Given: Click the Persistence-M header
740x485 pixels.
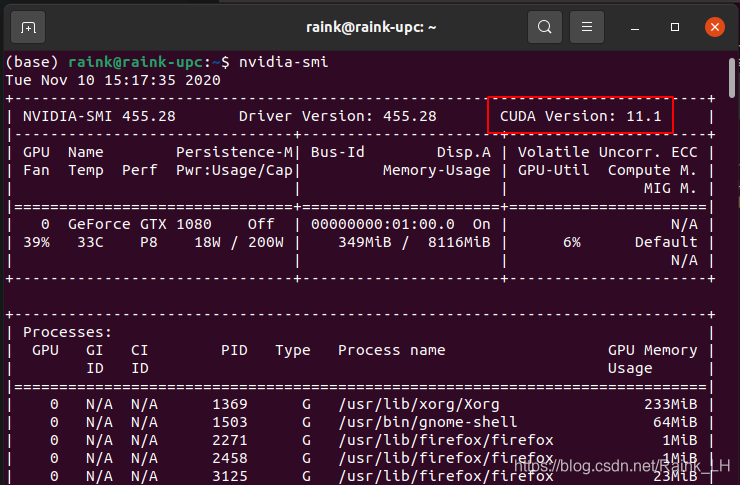Looking at the screenshot, I should click(234, 152).
